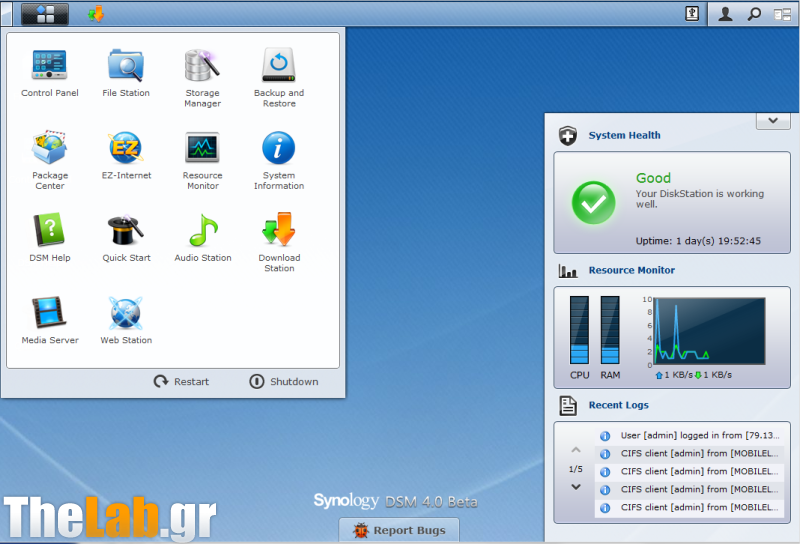Open Resource Monitor app icon
Viewport: 800px width, 544px height.
point(203,159)
